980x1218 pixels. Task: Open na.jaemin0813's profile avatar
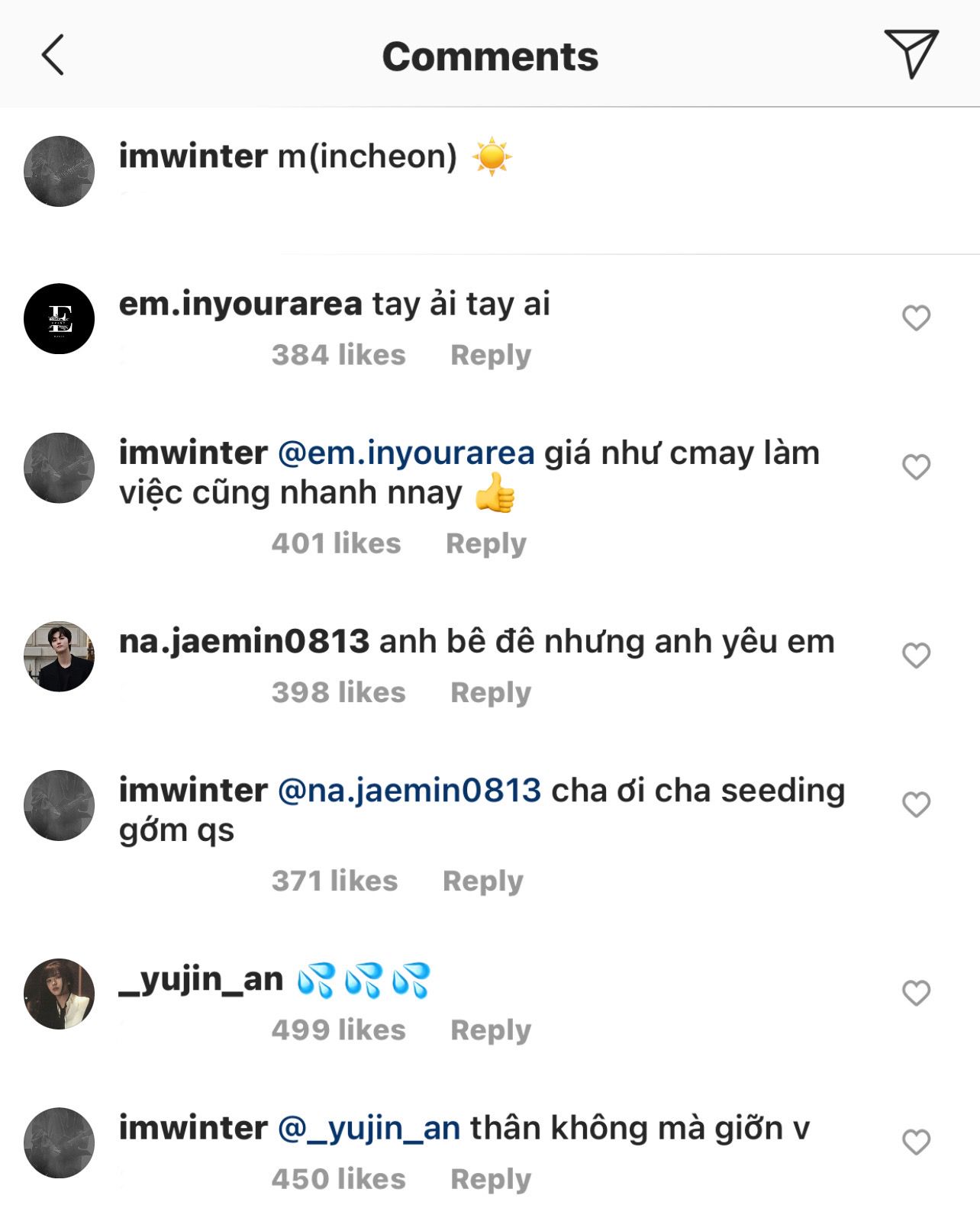pyautogui.click(x=60, y=656)
